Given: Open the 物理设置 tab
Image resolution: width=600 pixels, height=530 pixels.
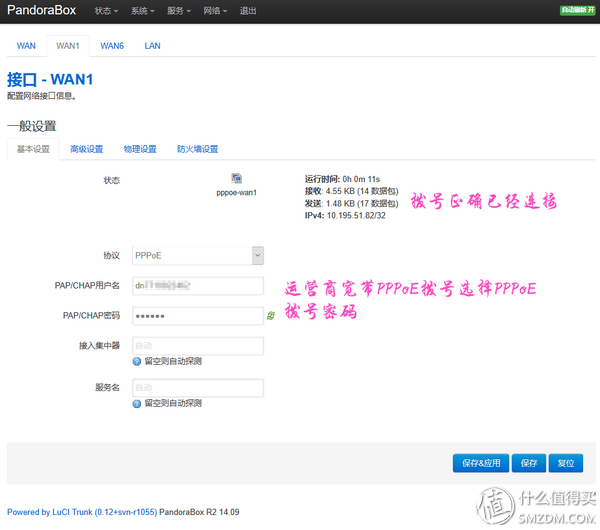Looking at the screenshot, I should (140, 149).
